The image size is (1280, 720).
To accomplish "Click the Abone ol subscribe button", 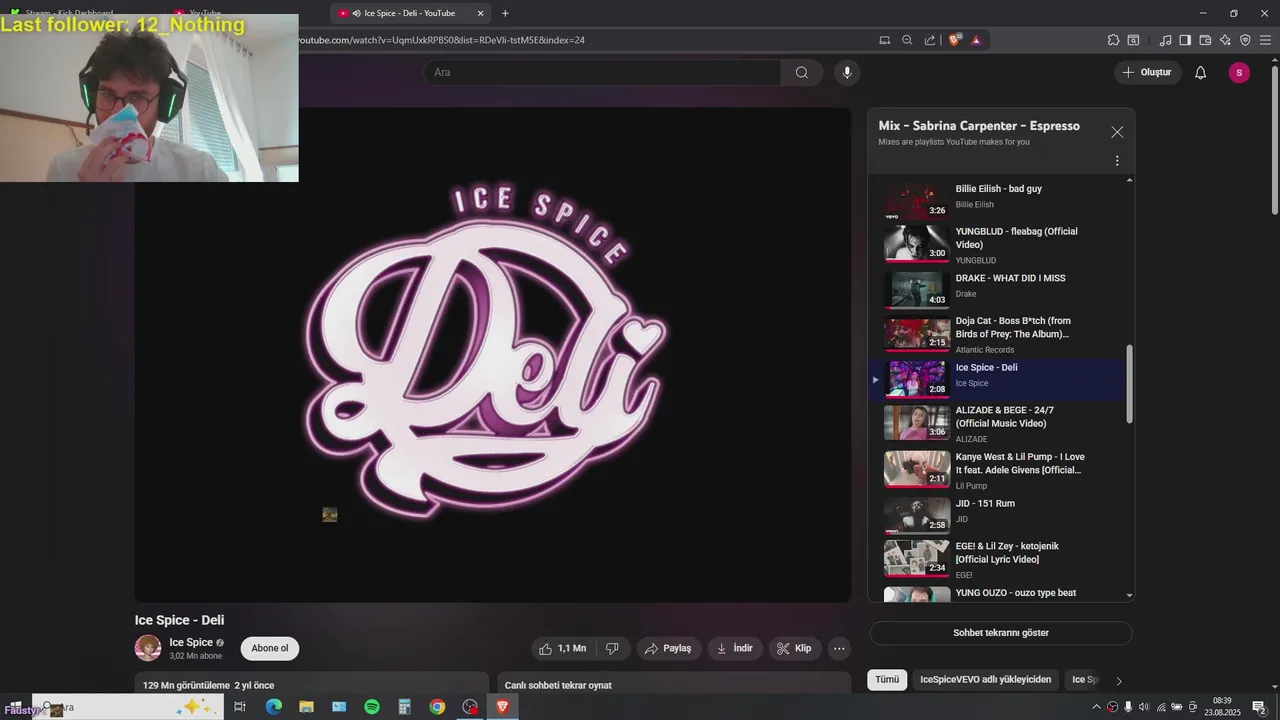I will (x=270, y=648).
